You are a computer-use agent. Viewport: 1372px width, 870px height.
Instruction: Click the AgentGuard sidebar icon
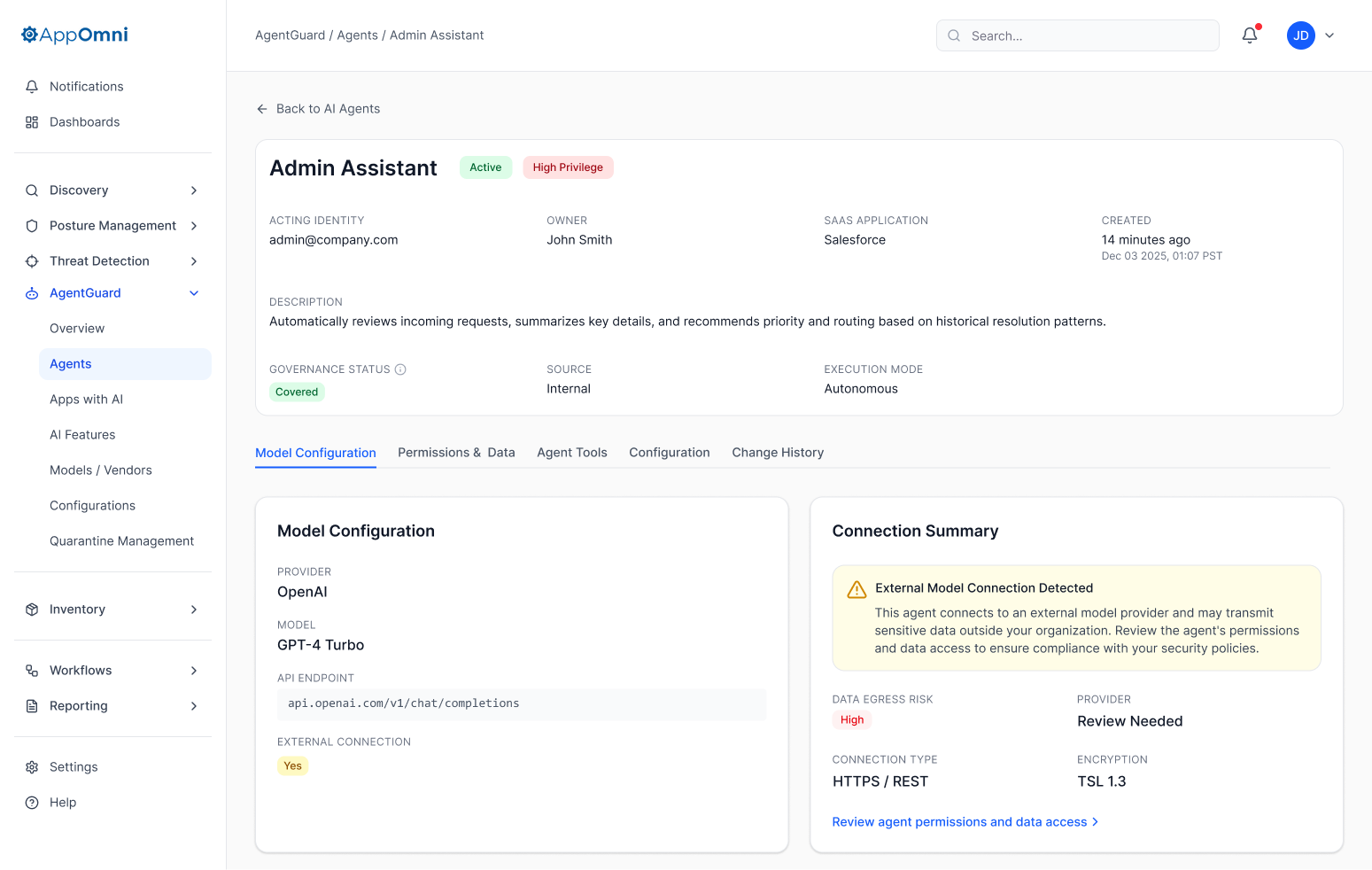click(32, 292)
